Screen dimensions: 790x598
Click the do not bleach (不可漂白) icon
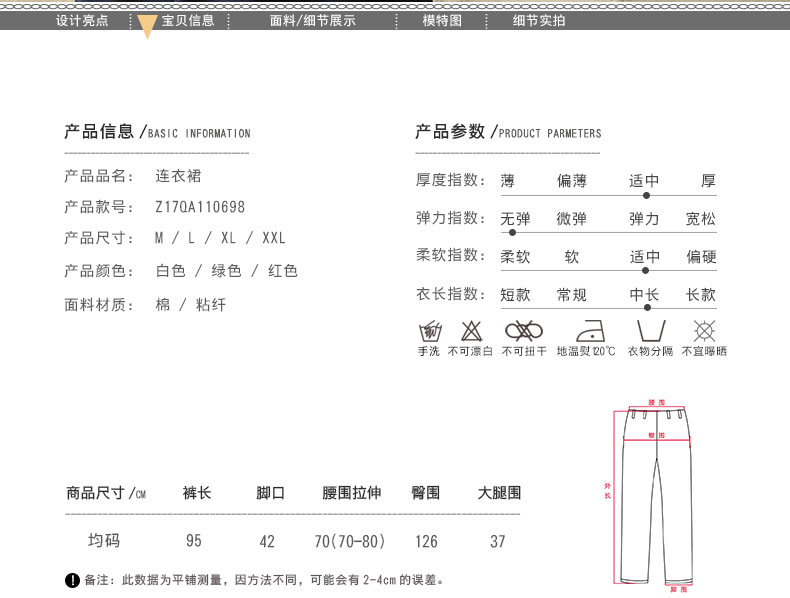[x=470, y=331]
